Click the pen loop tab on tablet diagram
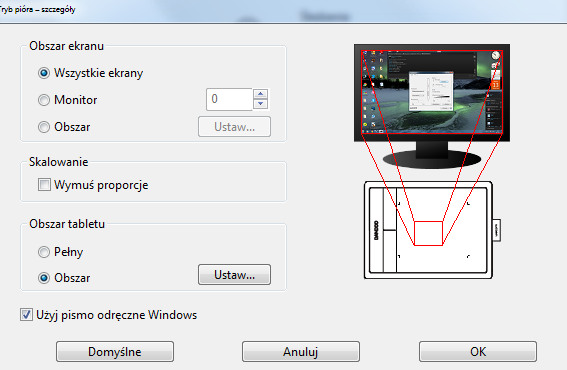The height and width of the screenshot is (370, 567). [496, 230]
